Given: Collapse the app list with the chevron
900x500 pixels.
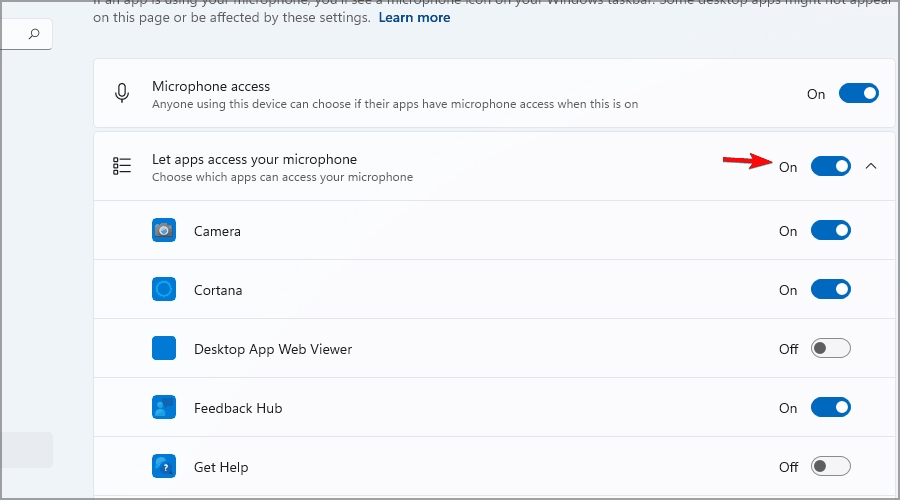Looking at the screenshot, I should coord(871,166).
